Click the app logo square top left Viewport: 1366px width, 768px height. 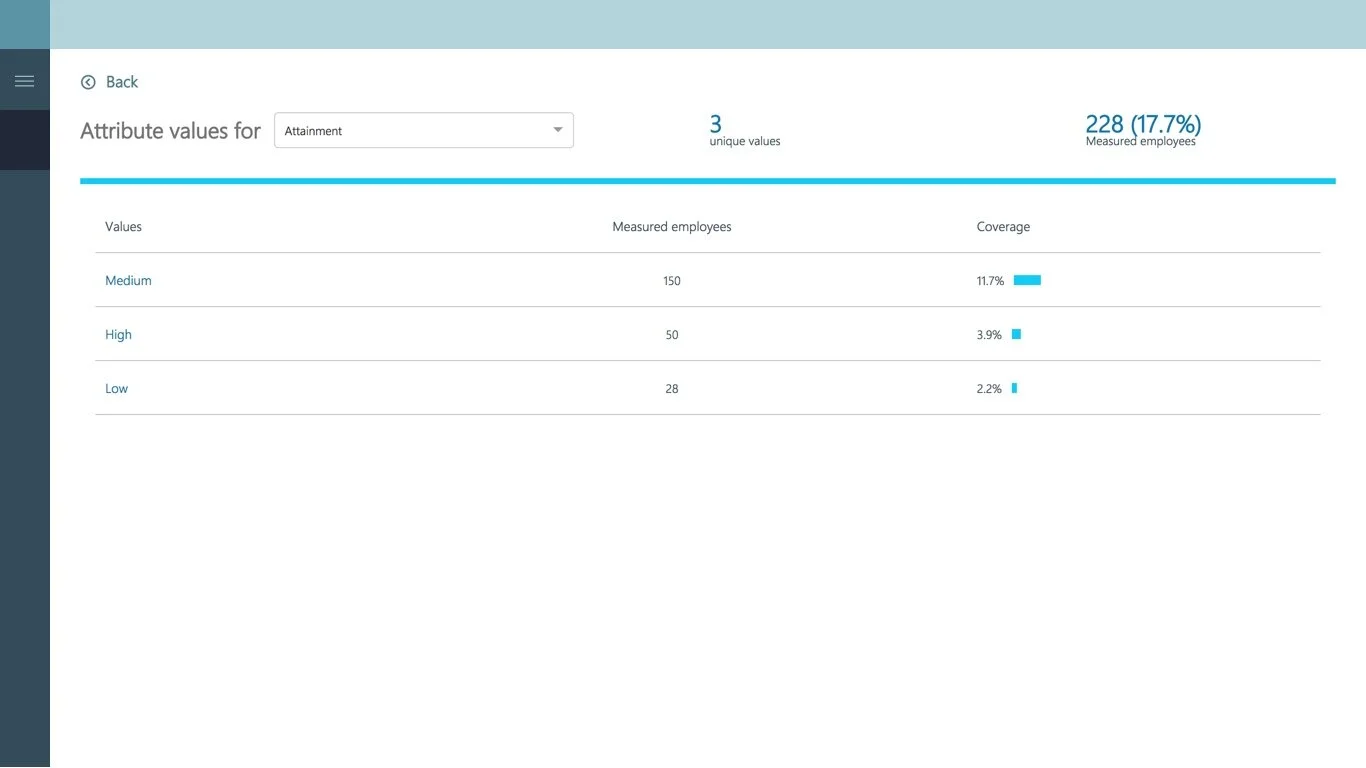pos(25,24)
